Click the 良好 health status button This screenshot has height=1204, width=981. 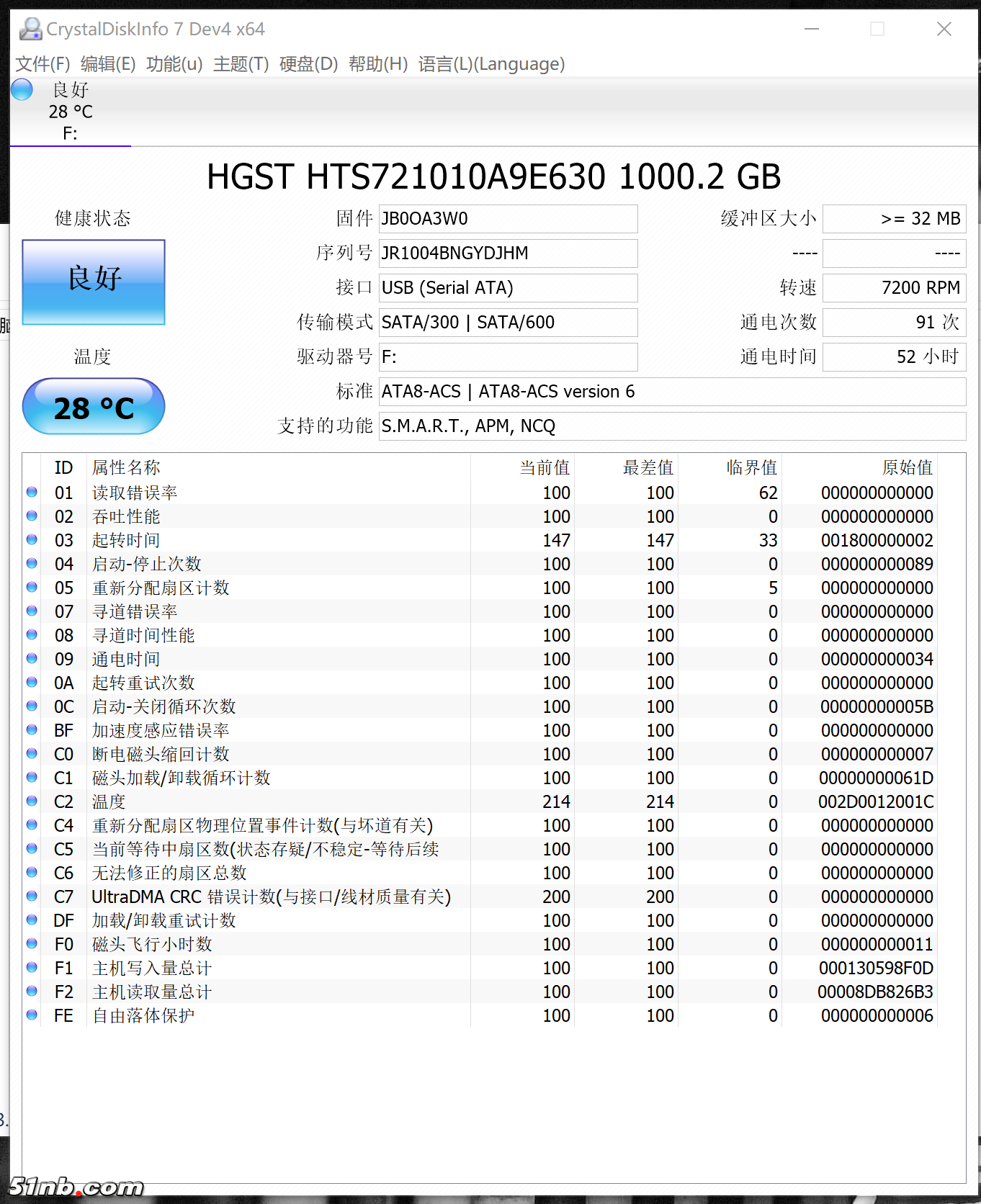(x=94, y=282)
